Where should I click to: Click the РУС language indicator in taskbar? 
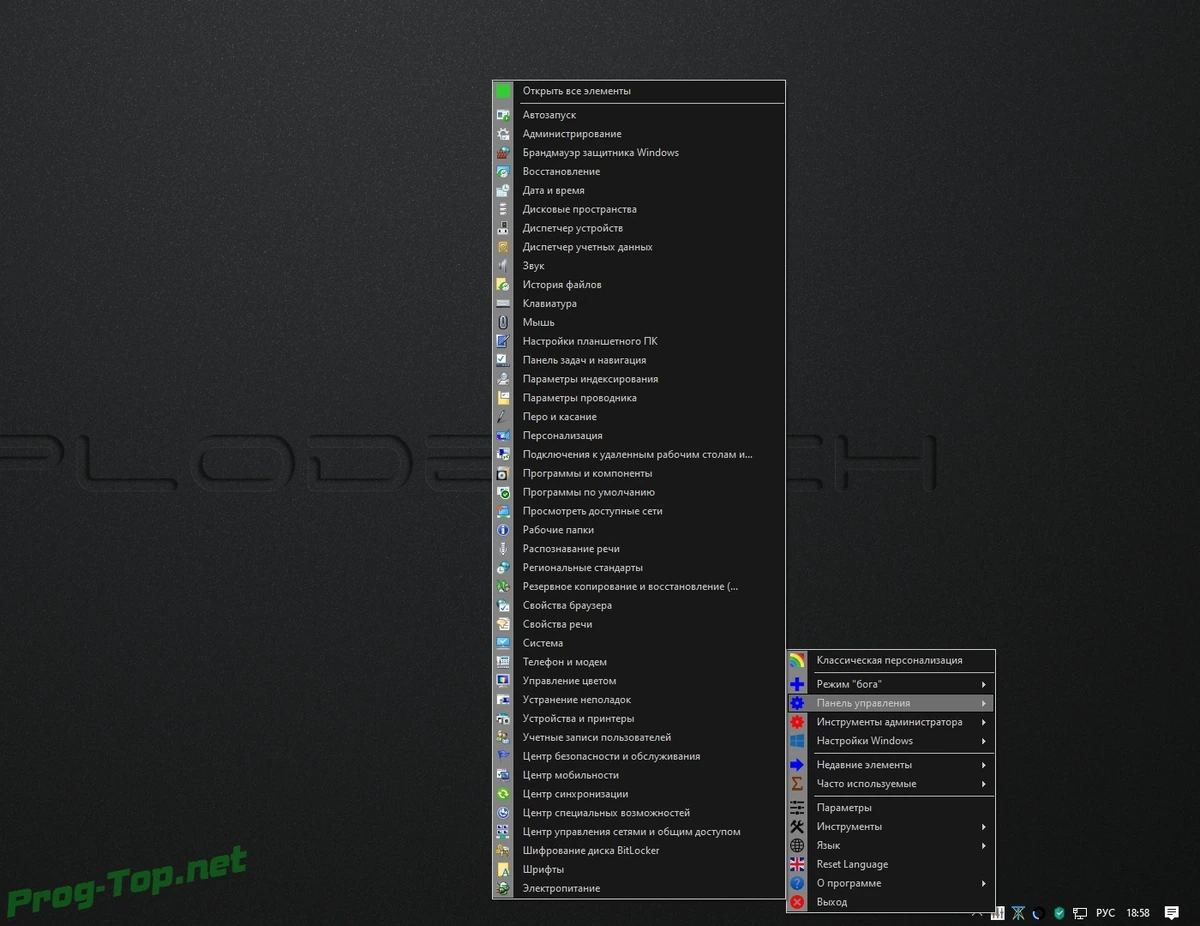pos(1105,913)
